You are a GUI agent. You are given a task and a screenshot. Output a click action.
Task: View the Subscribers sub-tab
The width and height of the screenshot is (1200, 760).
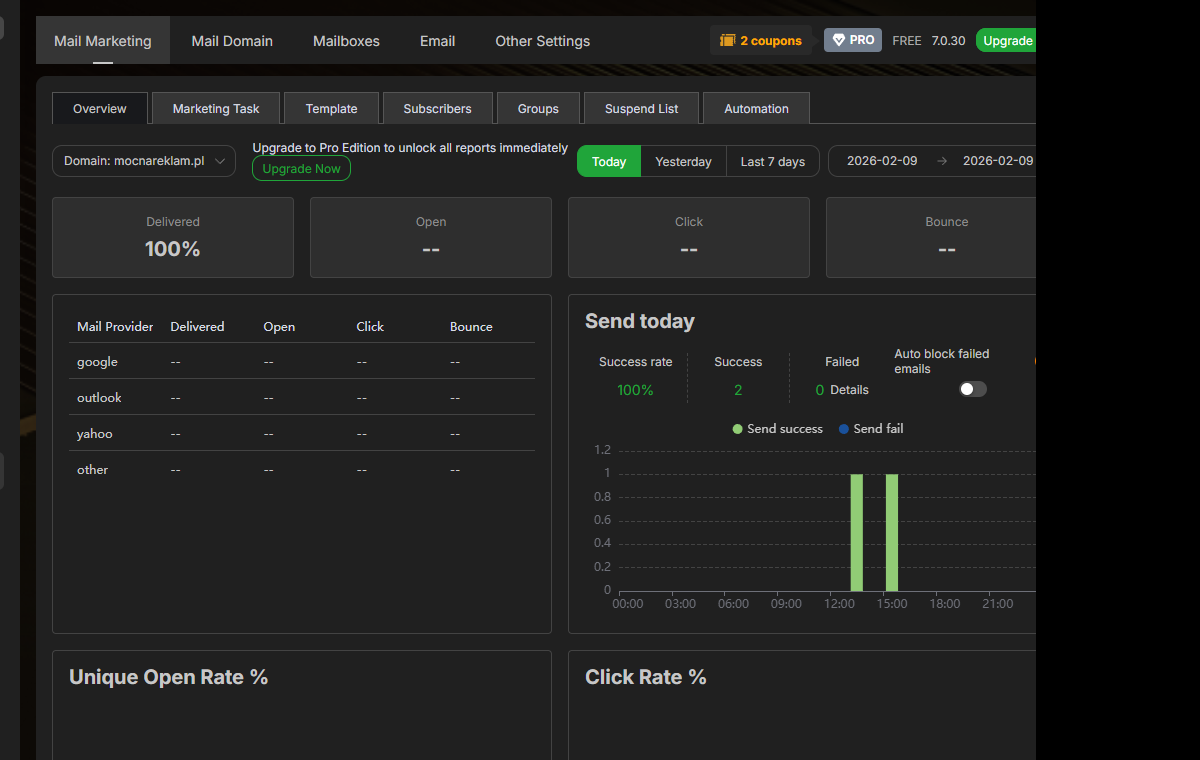(438, 108)
